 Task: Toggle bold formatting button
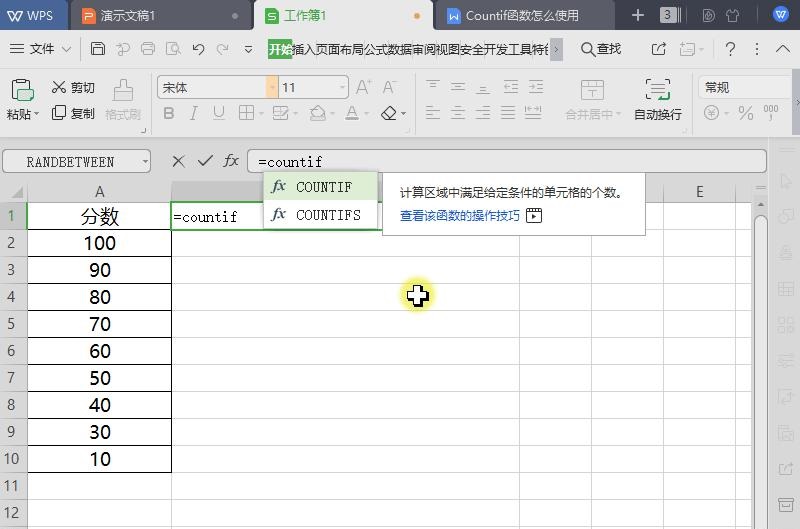click(x=168, y=114)
